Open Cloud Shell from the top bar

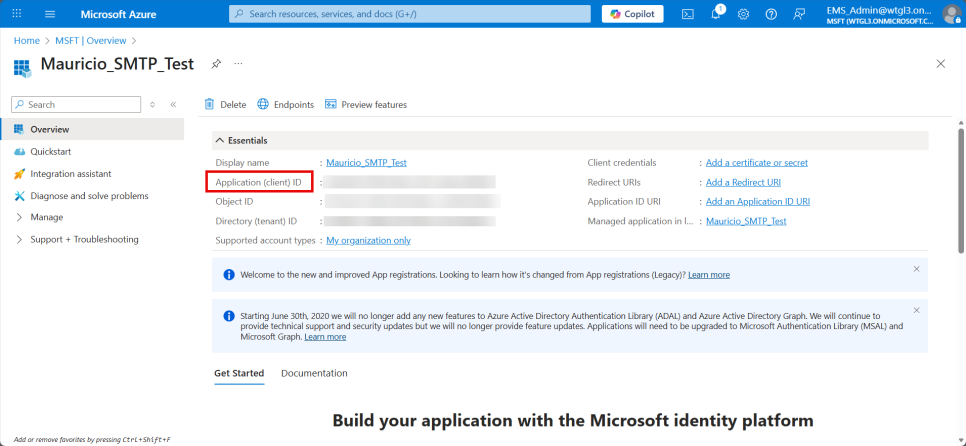coord(688,14)
